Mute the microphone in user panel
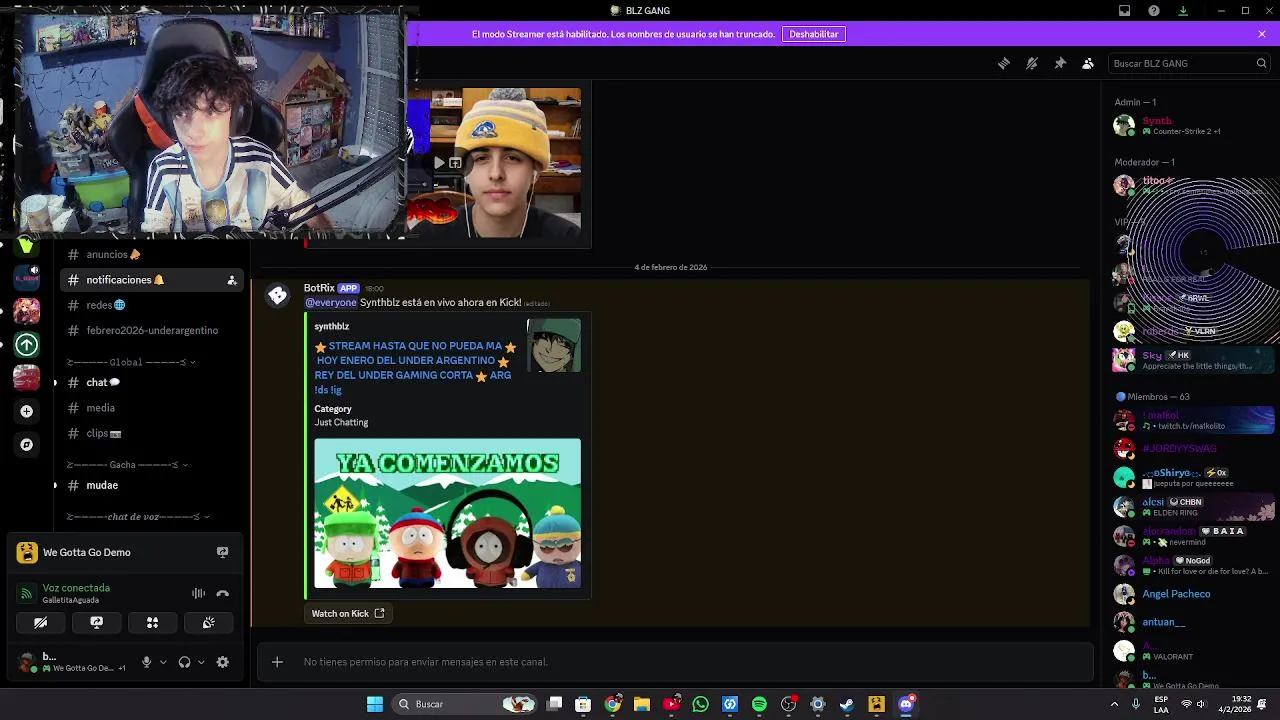This screenshot has height=720, width=1280. 146,662
